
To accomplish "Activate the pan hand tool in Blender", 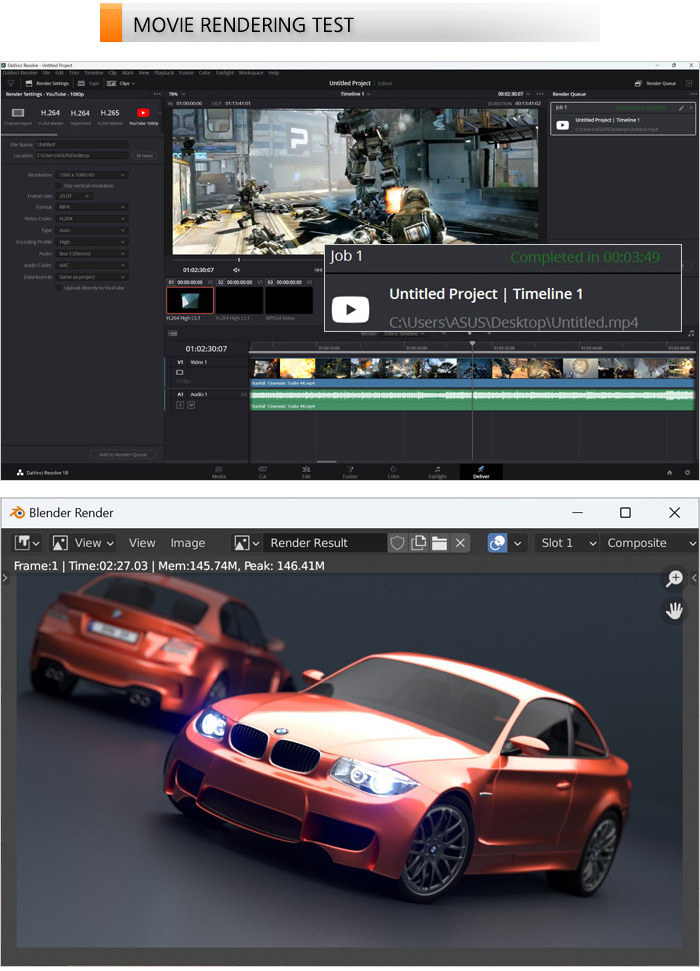I will [675, 610].
